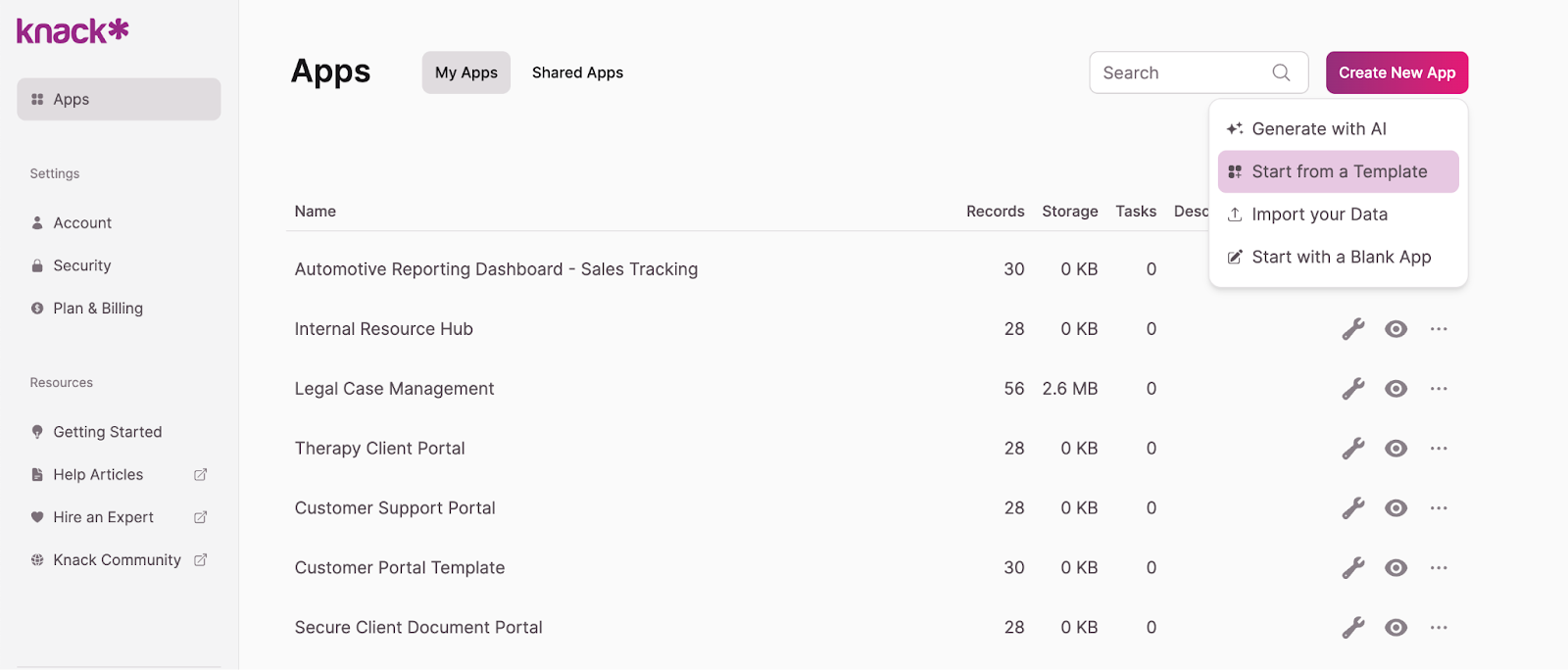
Task: Click external link icon beside Knack Community
Action: click(x=201, y=560)
